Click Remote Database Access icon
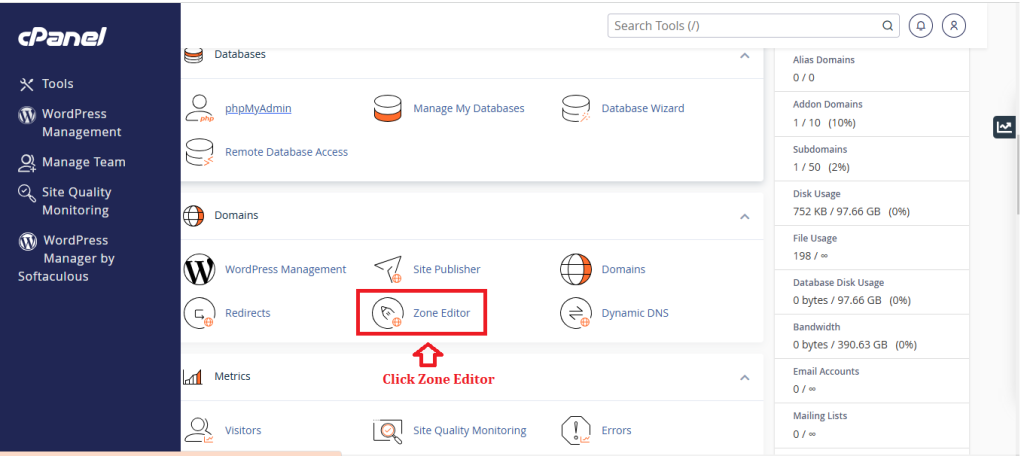 [x=199, y=152]
